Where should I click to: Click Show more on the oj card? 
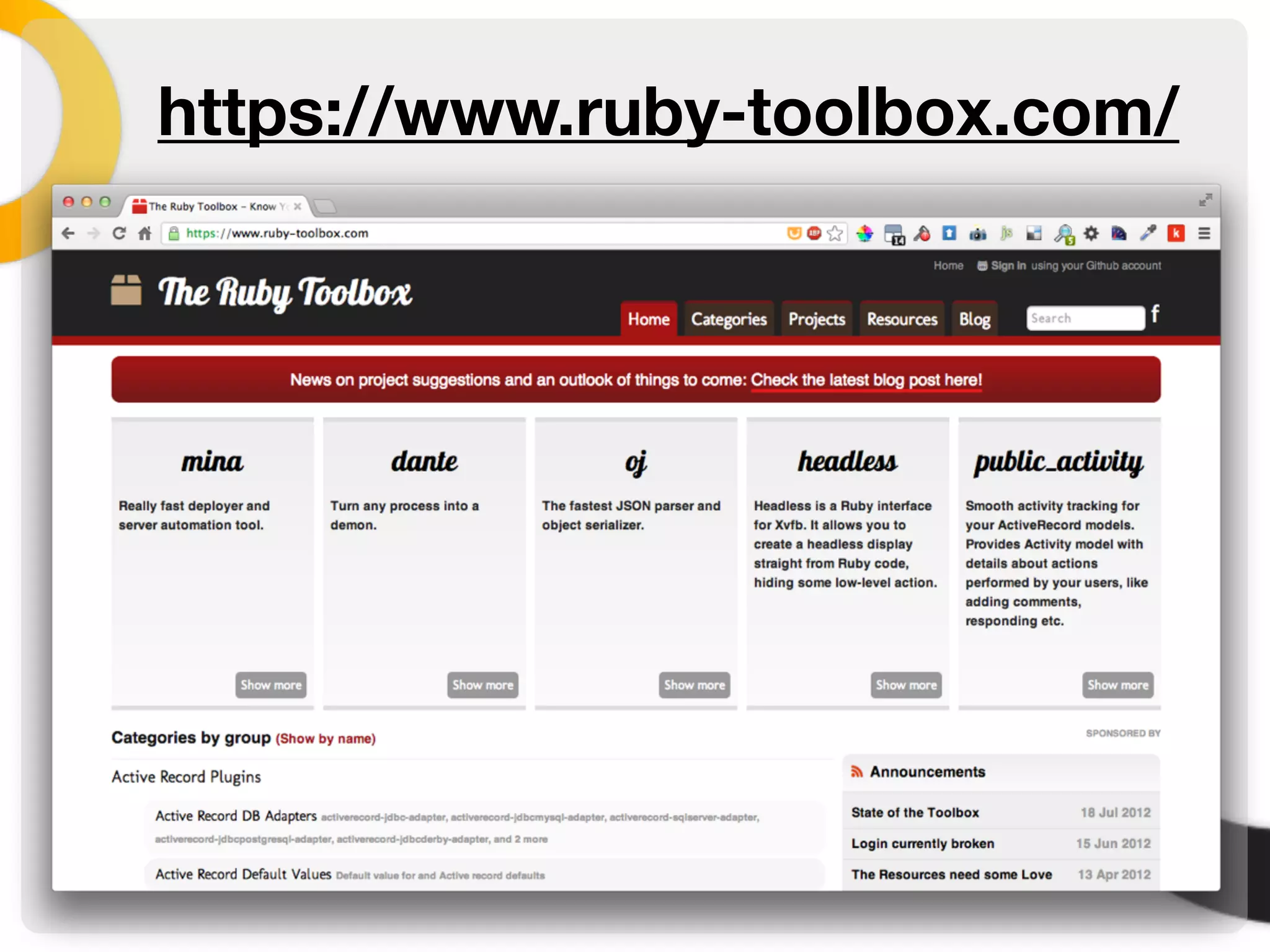(x=695, y=685)
